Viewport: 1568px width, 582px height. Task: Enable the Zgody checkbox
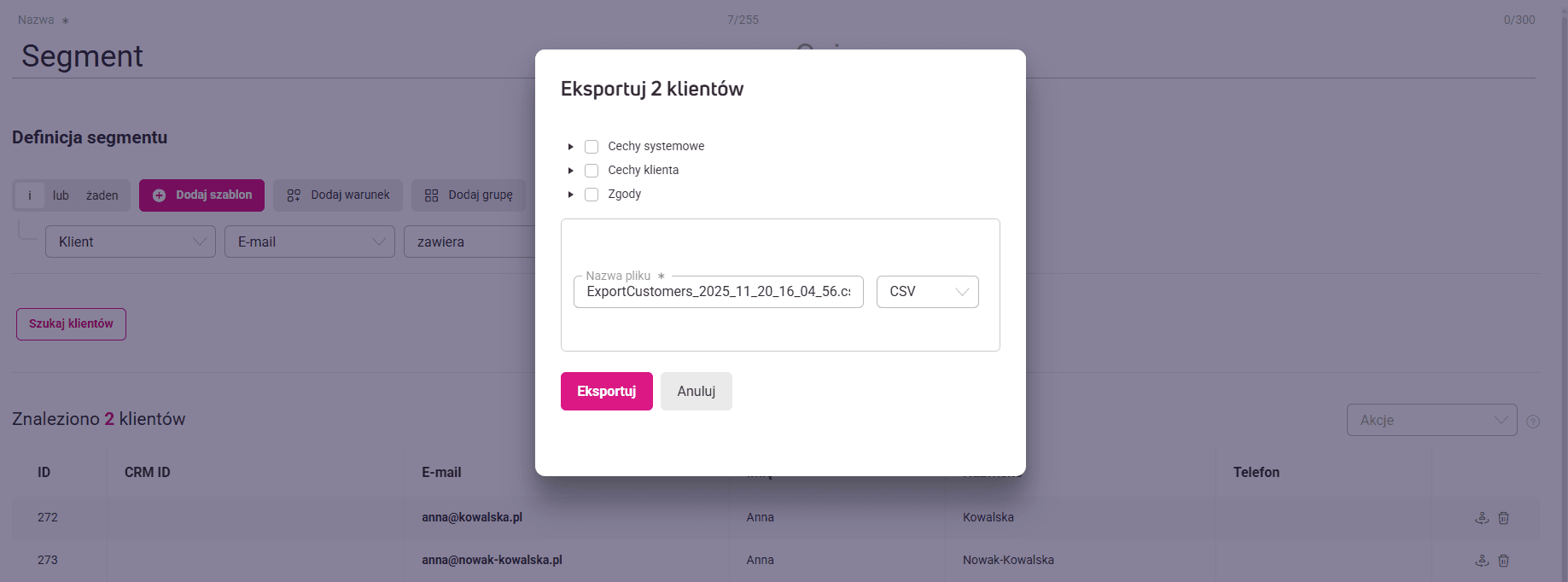pos(592,195)
